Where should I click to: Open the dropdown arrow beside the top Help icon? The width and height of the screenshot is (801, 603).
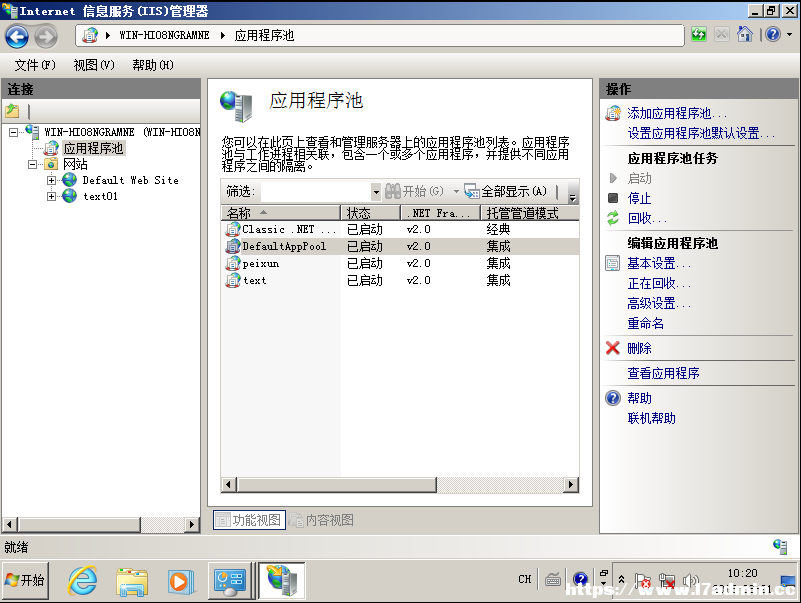[789, 35]
